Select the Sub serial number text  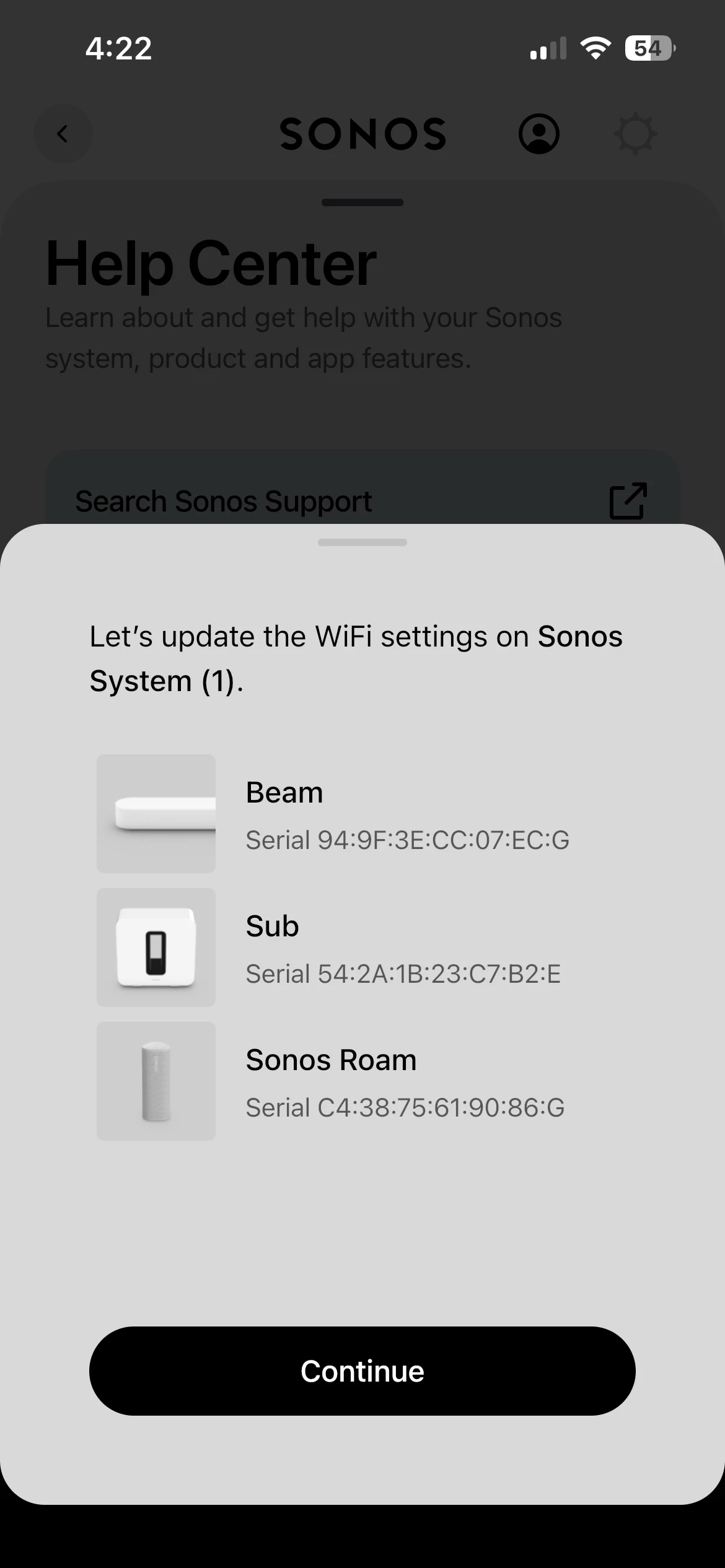[403, 974]
